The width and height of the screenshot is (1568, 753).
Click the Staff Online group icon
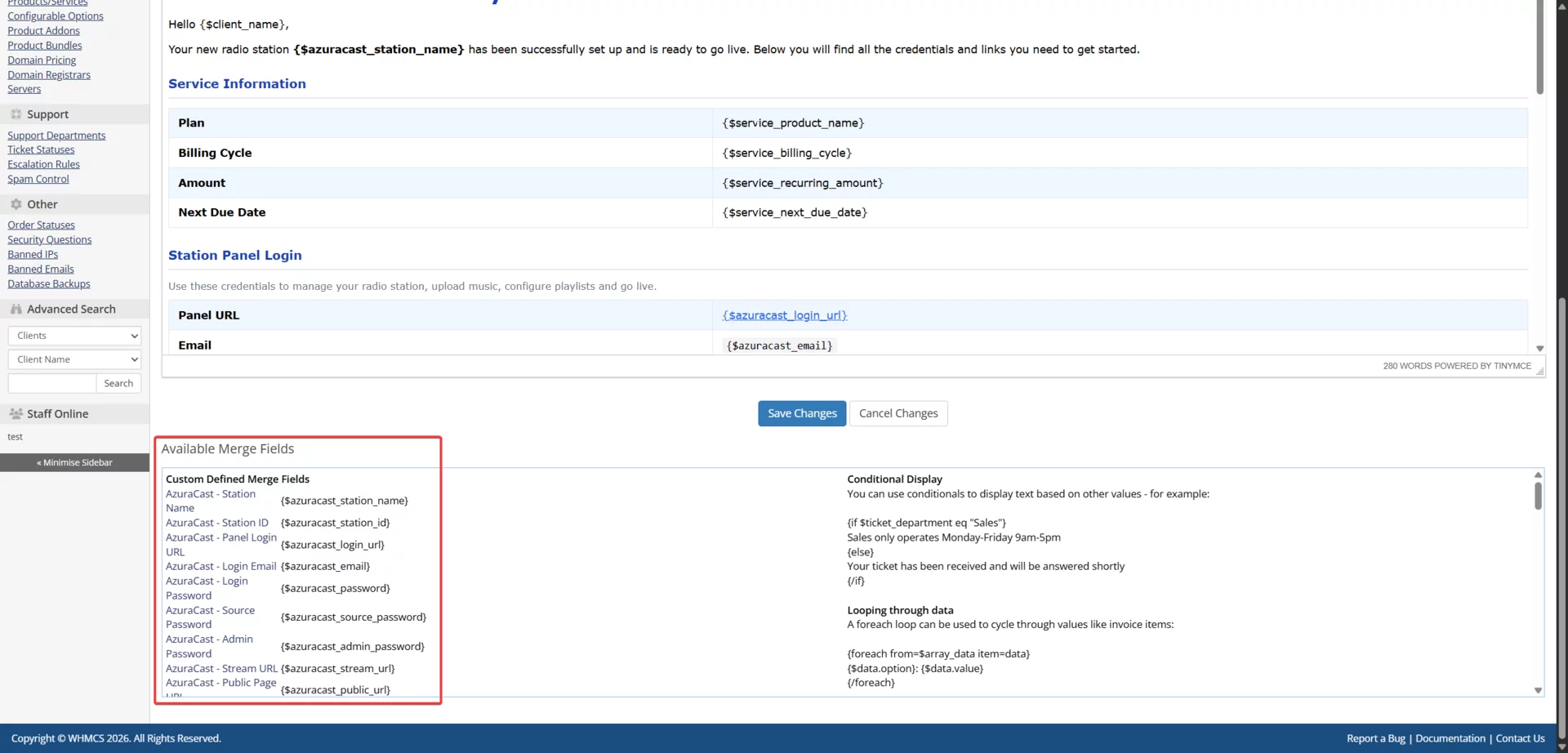(16, 413)
